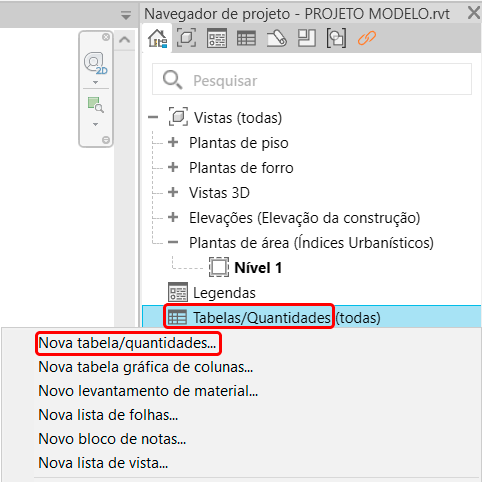Viewport: 482px width, 482px height.
Task: Select Tabelas/Quantidades (todas) row
Action: pos(312,317)
